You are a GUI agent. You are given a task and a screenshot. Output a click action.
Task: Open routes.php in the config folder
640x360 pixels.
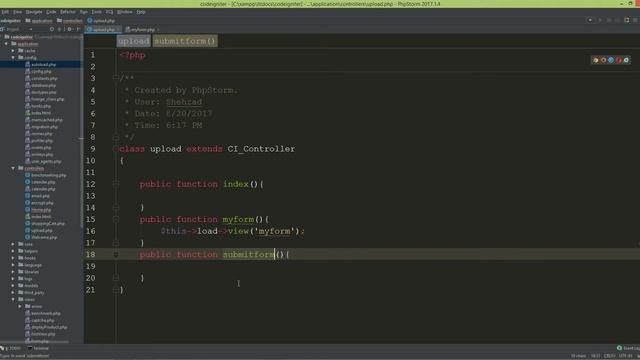click(x=41, y=148)
